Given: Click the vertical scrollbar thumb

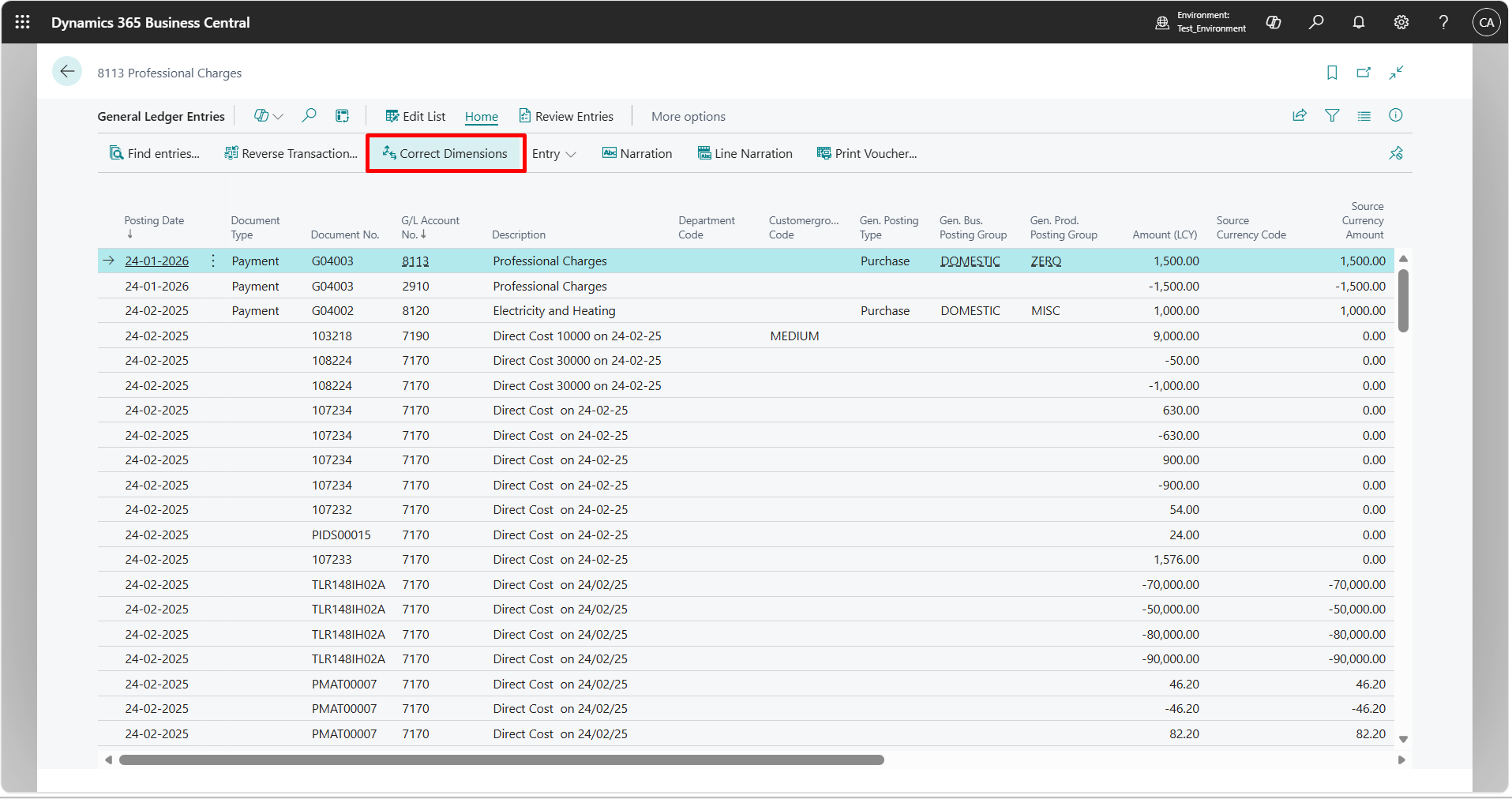Looking at the screenshot, I should [x=1403, y=301].
